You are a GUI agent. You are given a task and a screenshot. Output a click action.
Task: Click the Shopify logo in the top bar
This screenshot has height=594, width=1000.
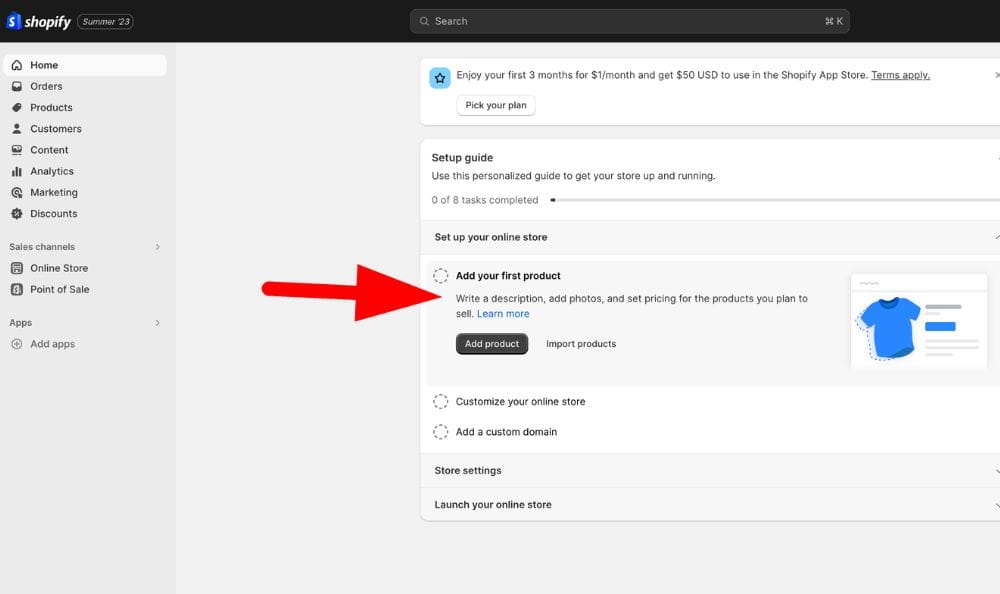point(40,21)
